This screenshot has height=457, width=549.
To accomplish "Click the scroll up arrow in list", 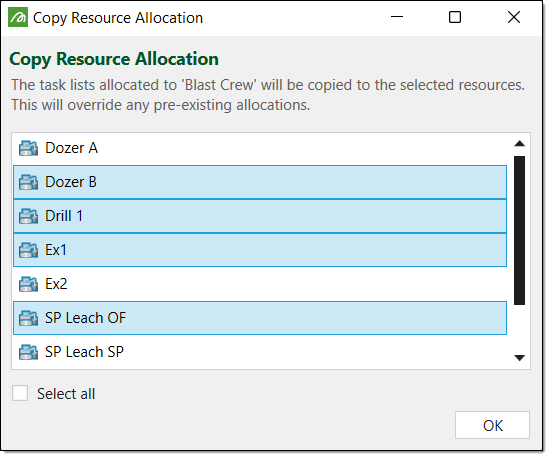I will click(x=520, y=143).
